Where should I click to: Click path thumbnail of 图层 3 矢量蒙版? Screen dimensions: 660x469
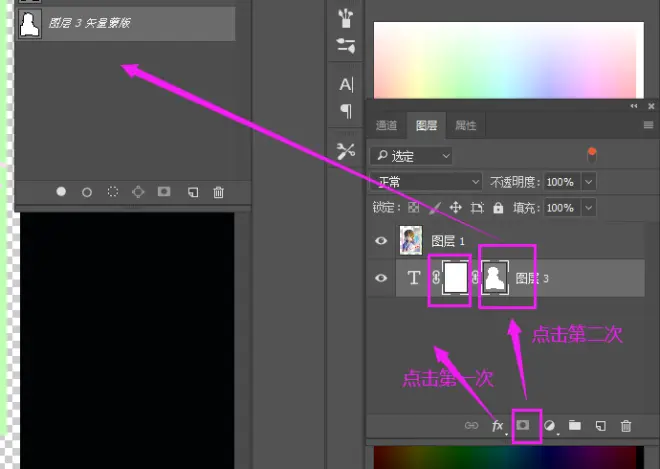click(x=30, y=24)
